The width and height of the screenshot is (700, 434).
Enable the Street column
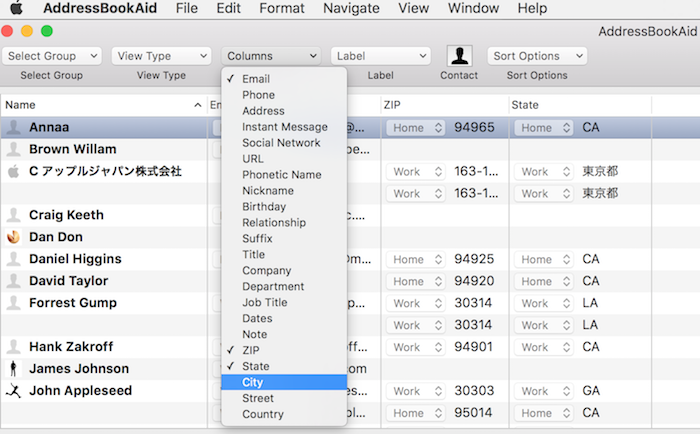(x=284, y=398)
